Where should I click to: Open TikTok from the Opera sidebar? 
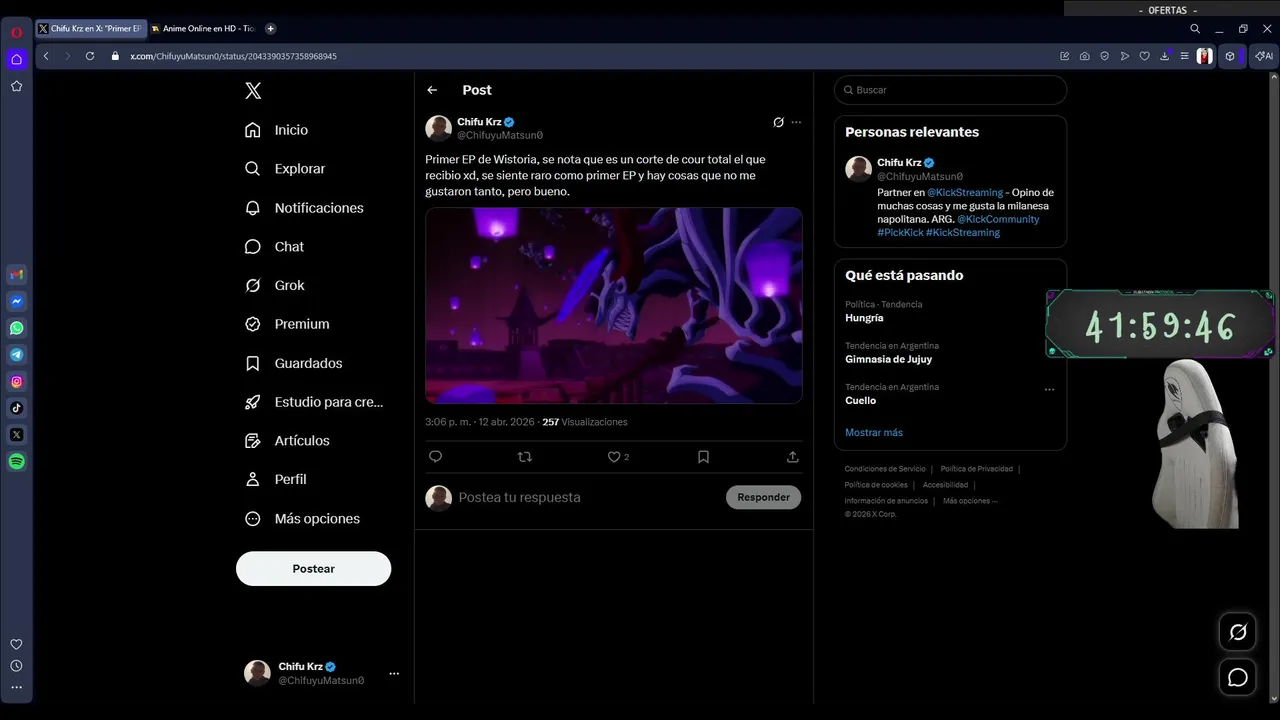[16, 408]
